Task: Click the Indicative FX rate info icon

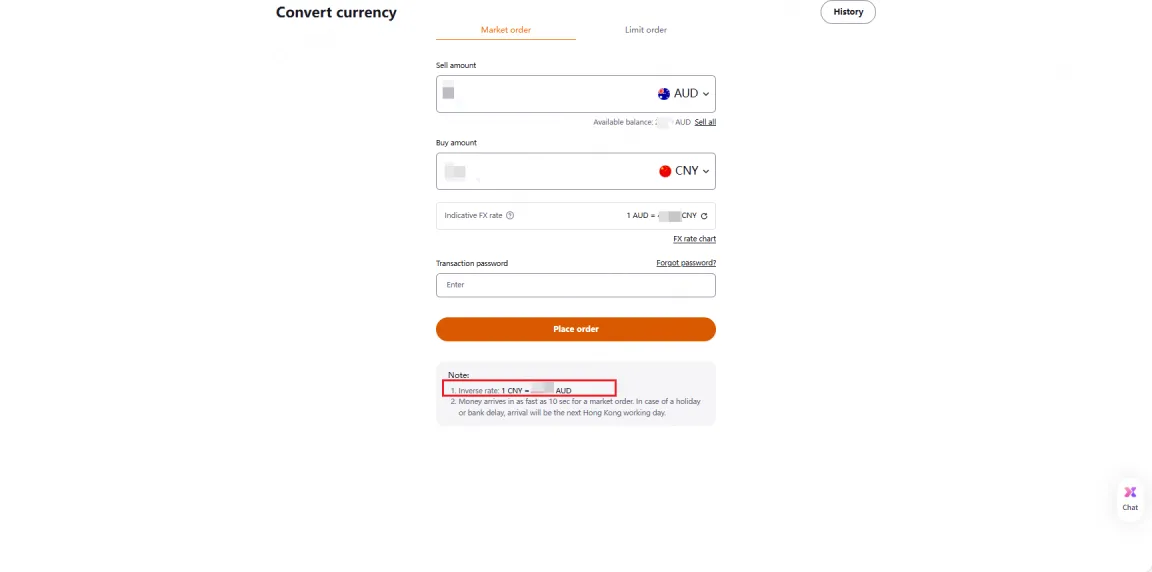Action: coord(510,216)
